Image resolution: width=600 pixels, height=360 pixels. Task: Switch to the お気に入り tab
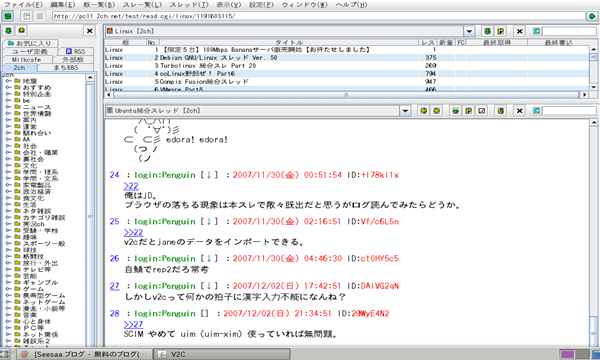click(x=31, y=43)
